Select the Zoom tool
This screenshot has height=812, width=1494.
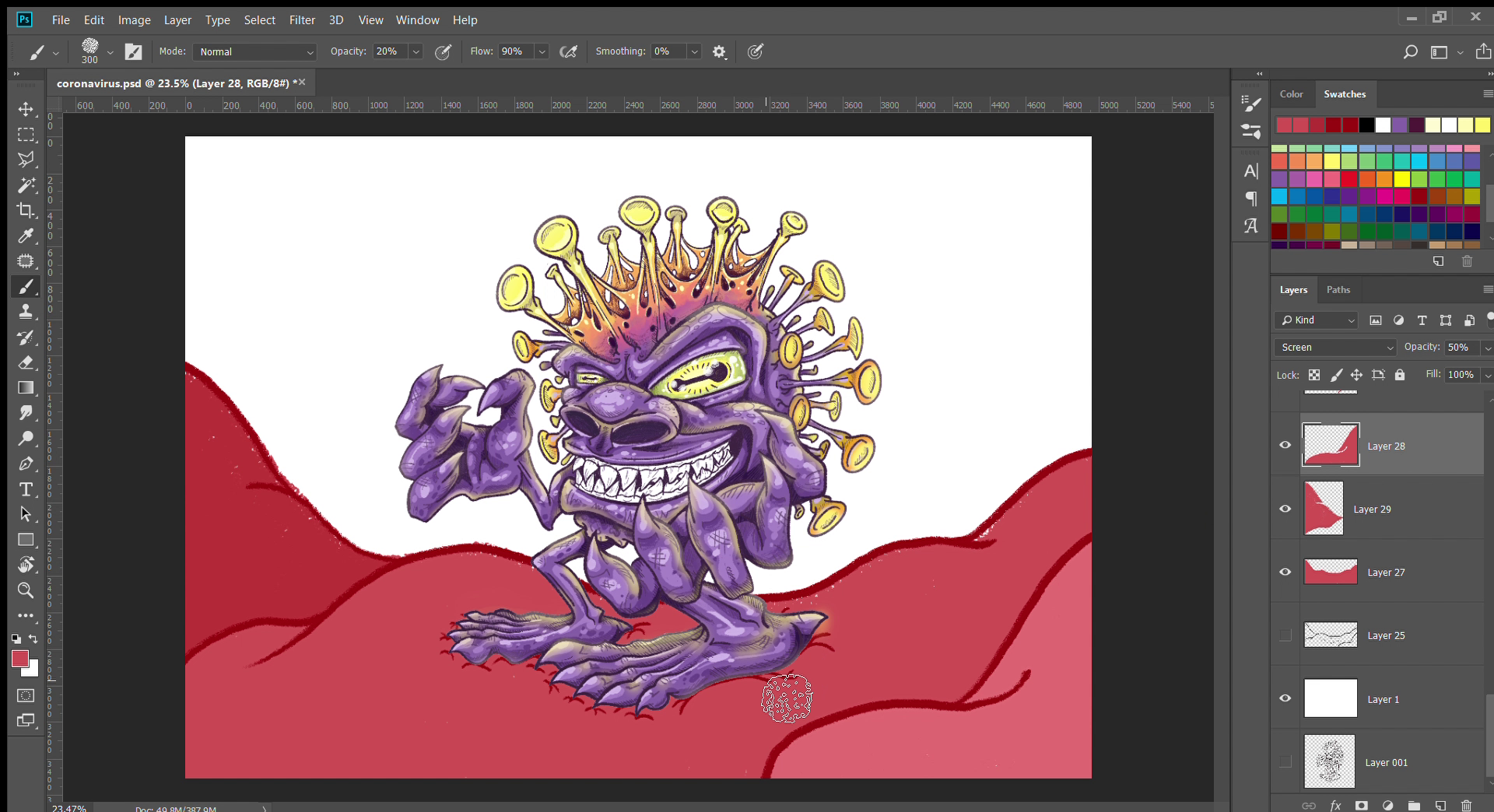(x=26, y=590)
